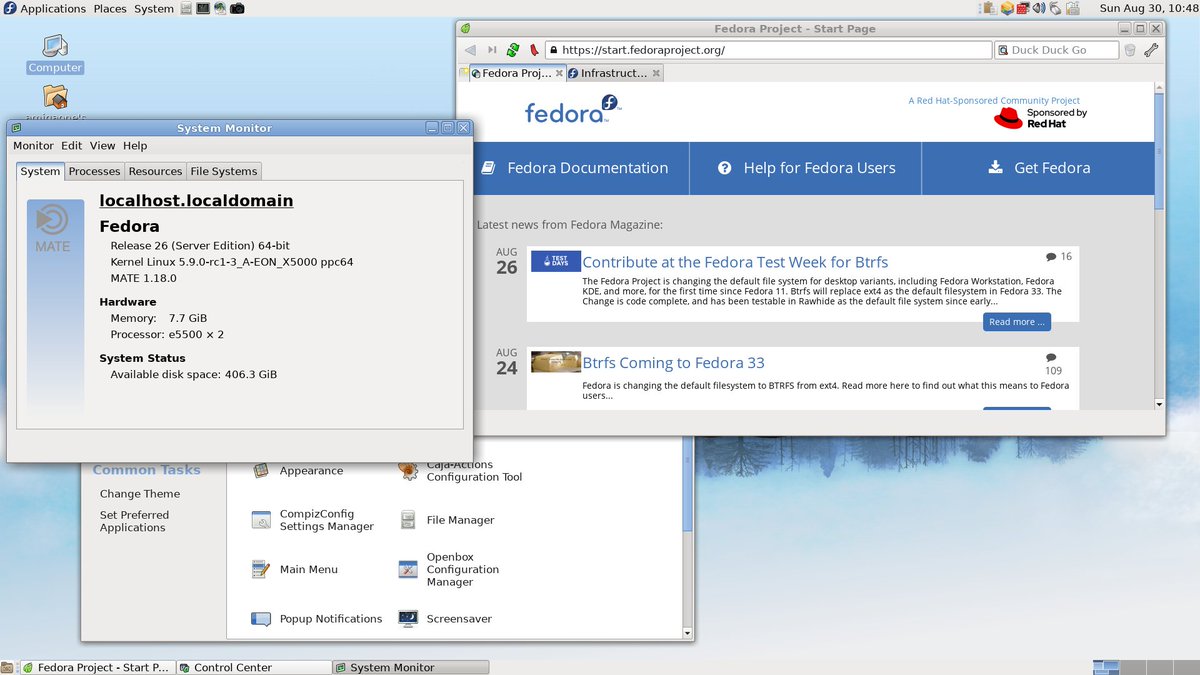Launch the screenshot camera tool in panel

click(237, 8)
